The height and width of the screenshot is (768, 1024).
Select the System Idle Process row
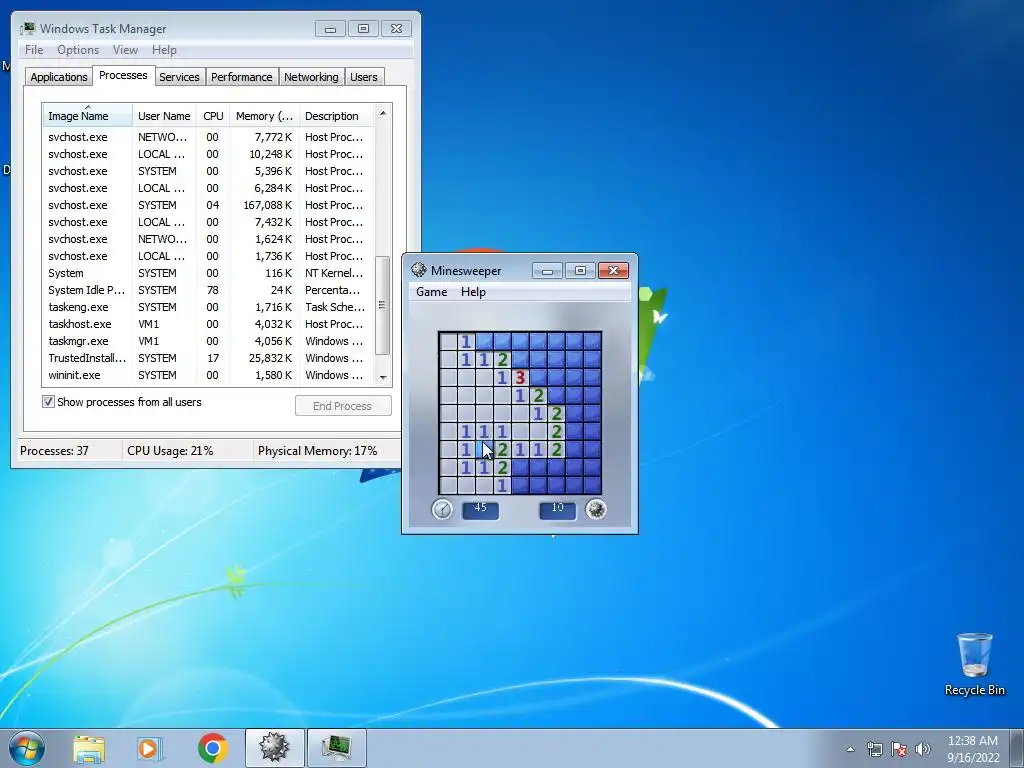[208, 290]
